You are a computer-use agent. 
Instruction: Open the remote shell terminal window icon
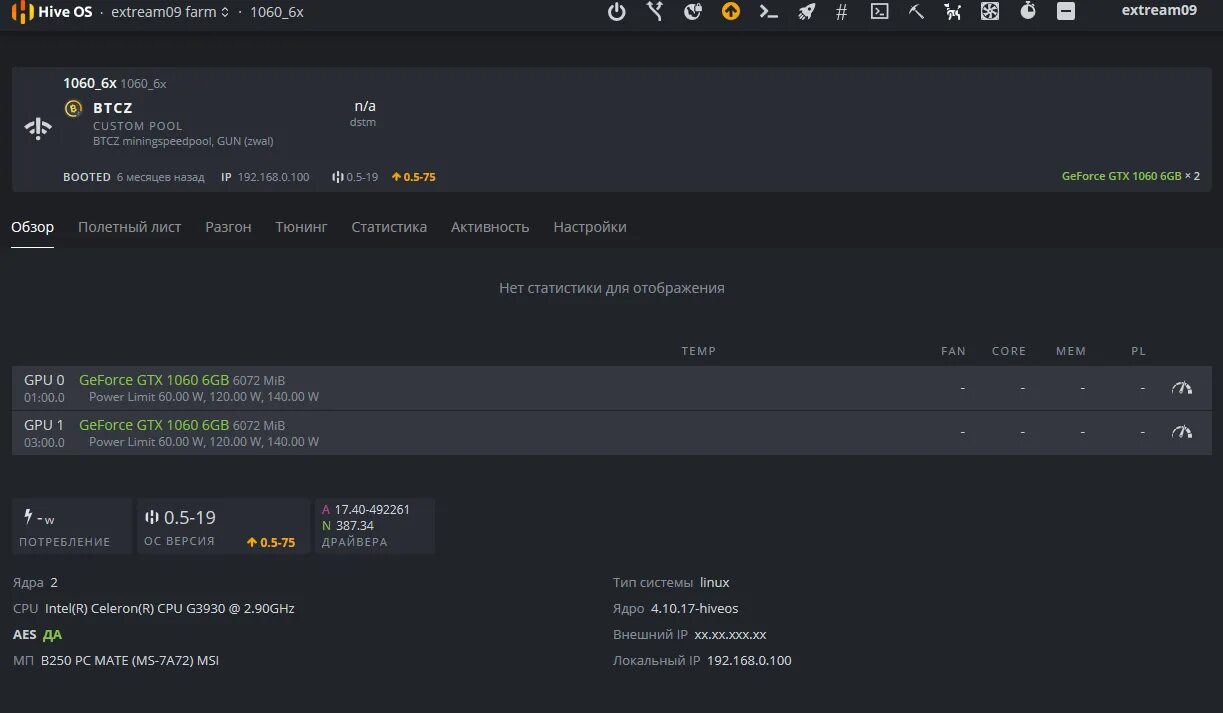tap(879, 12)
